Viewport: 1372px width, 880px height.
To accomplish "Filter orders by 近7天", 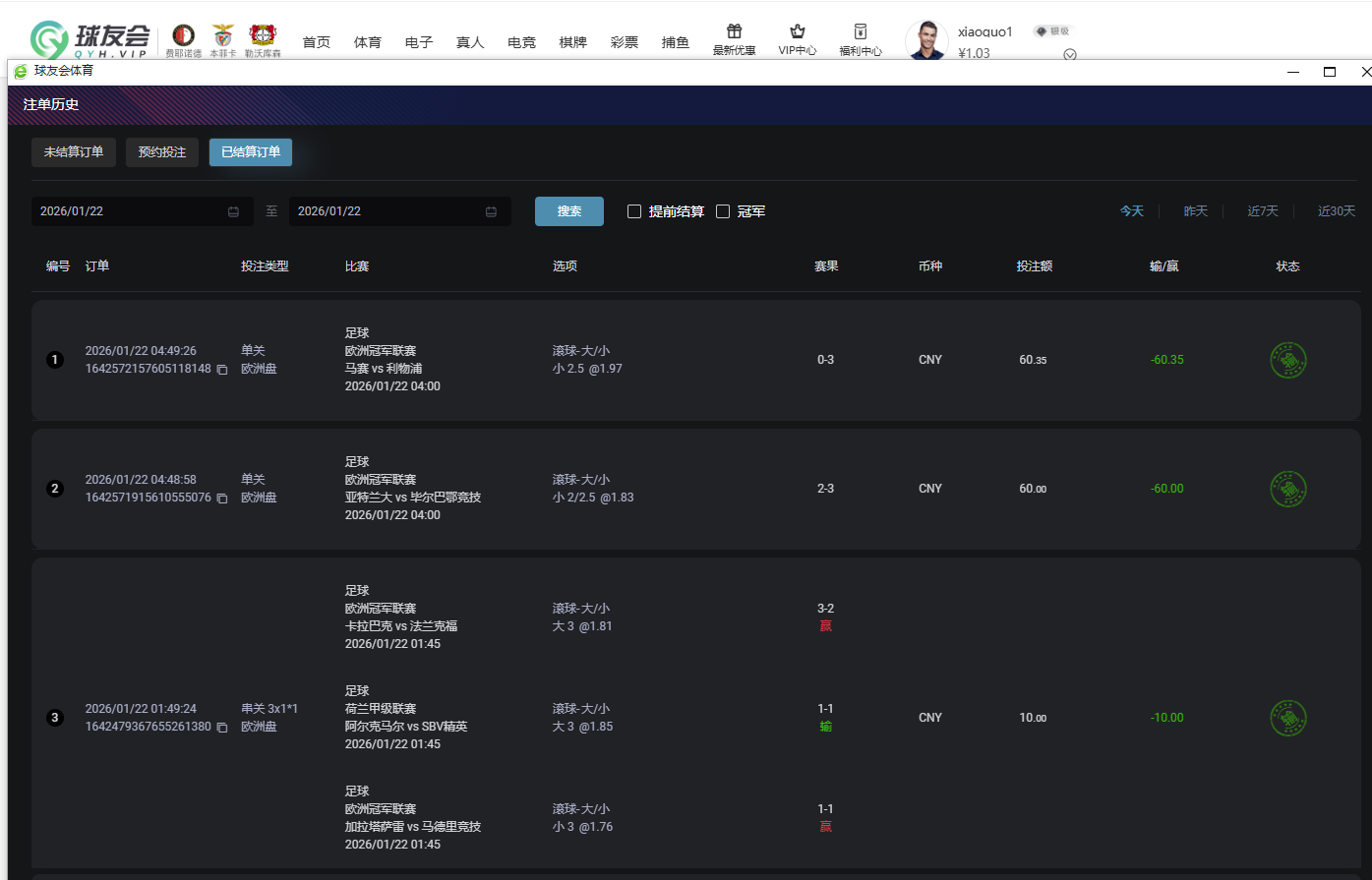I will point(1263,211).
